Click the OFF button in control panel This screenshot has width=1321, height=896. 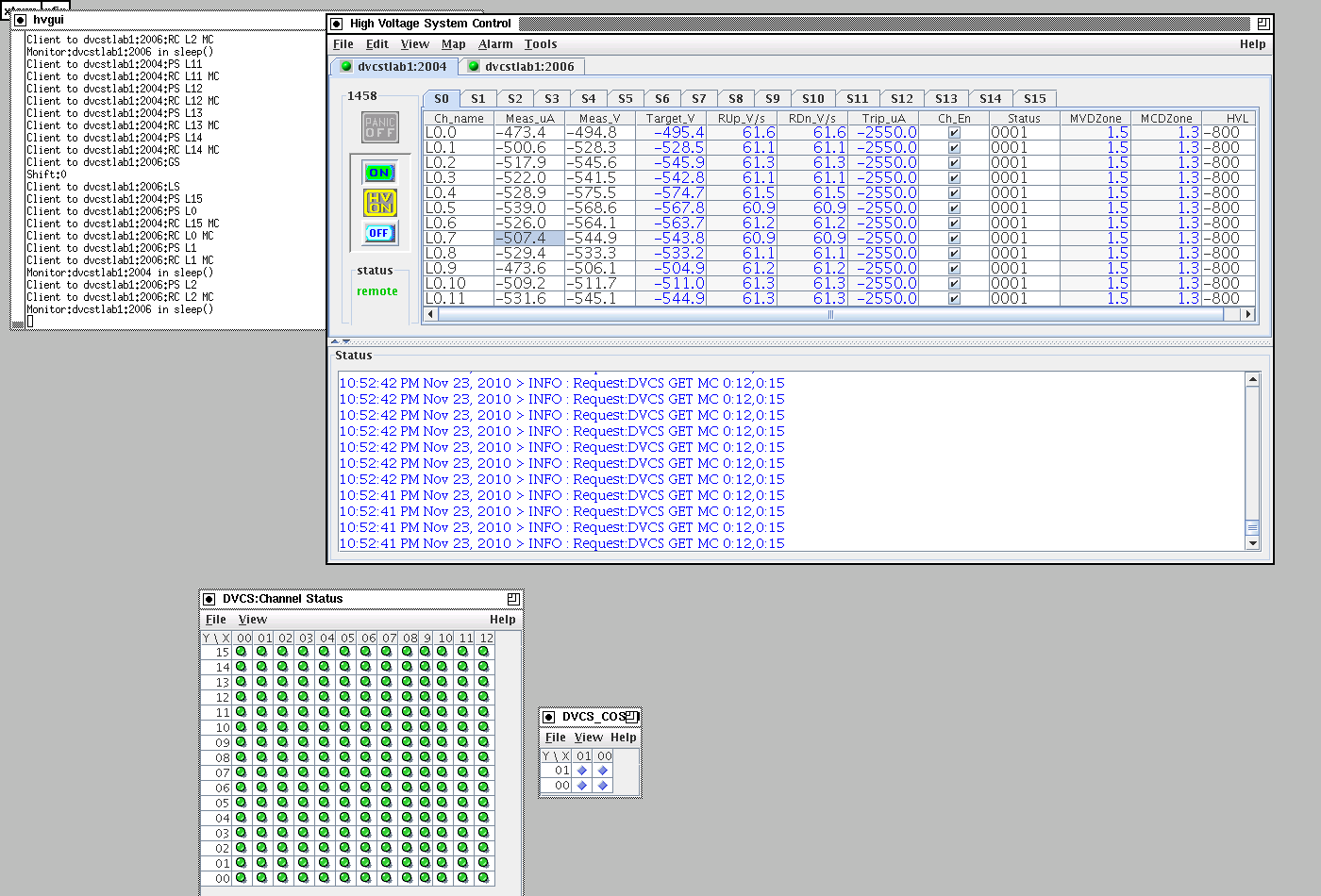[x=379, y=233]
